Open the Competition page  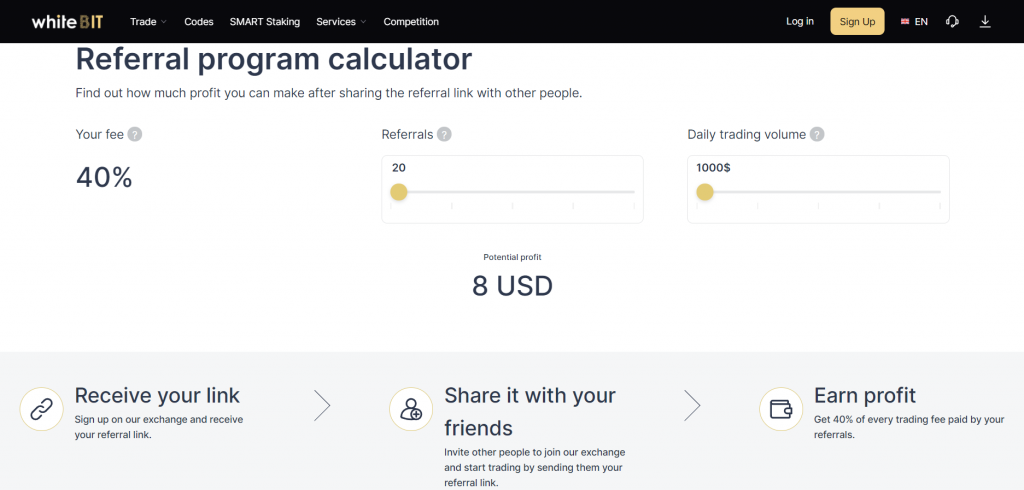point(411,22)
